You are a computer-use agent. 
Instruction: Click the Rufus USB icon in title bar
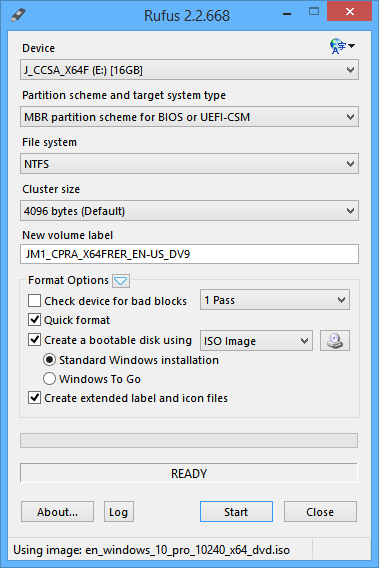(x=18, y=16)
